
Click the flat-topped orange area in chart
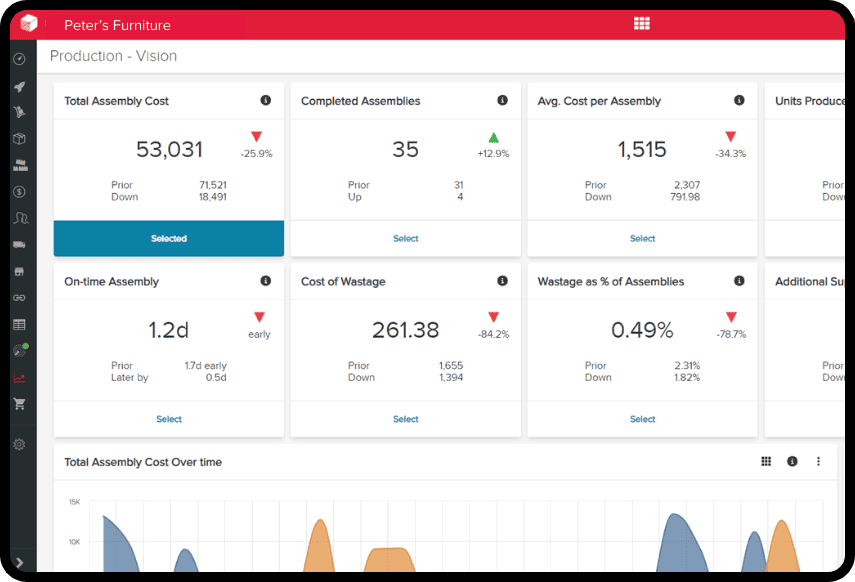tap(389, 560)
